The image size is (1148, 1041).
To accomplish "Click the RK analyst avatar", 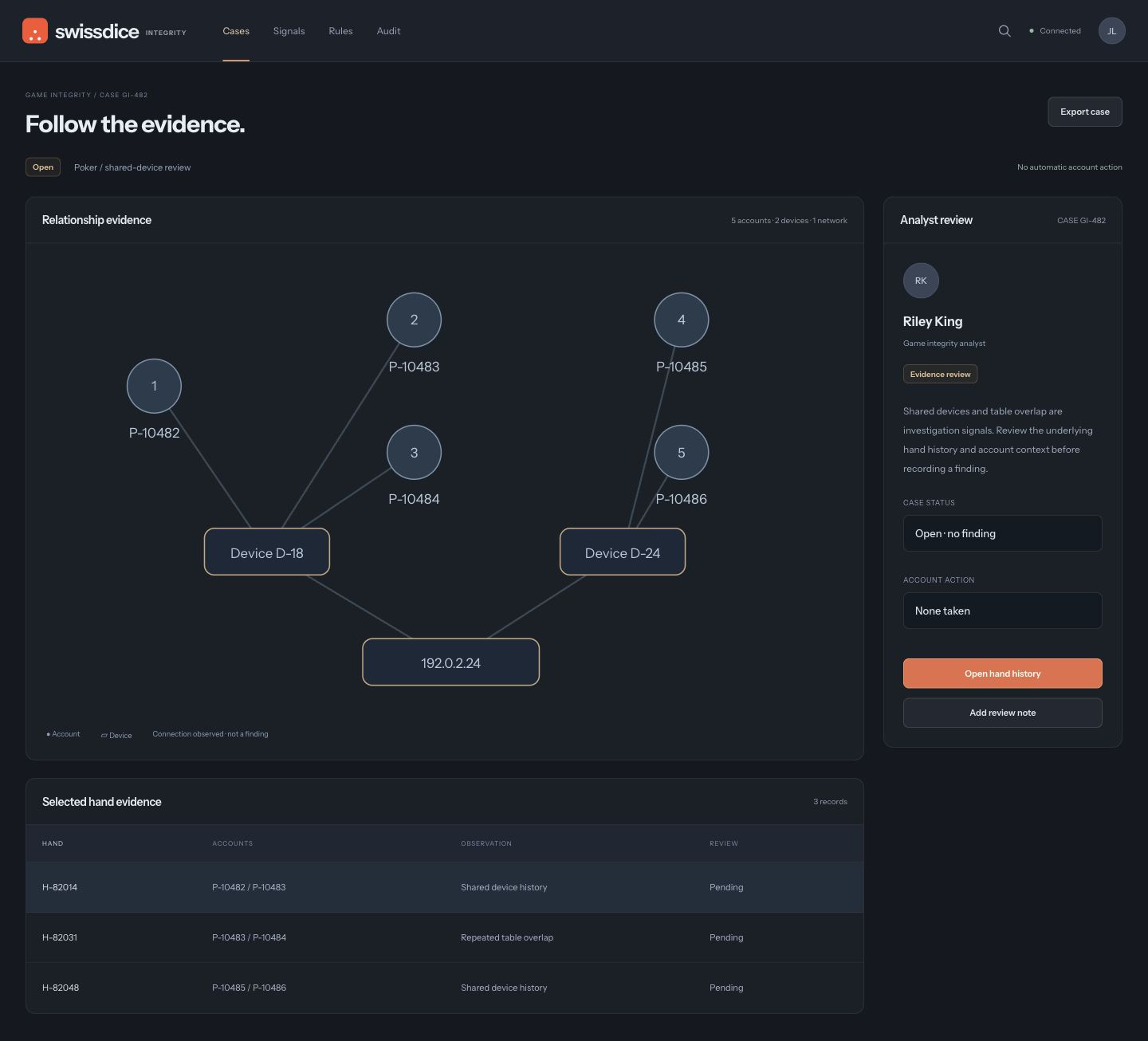I will point(921,281).
